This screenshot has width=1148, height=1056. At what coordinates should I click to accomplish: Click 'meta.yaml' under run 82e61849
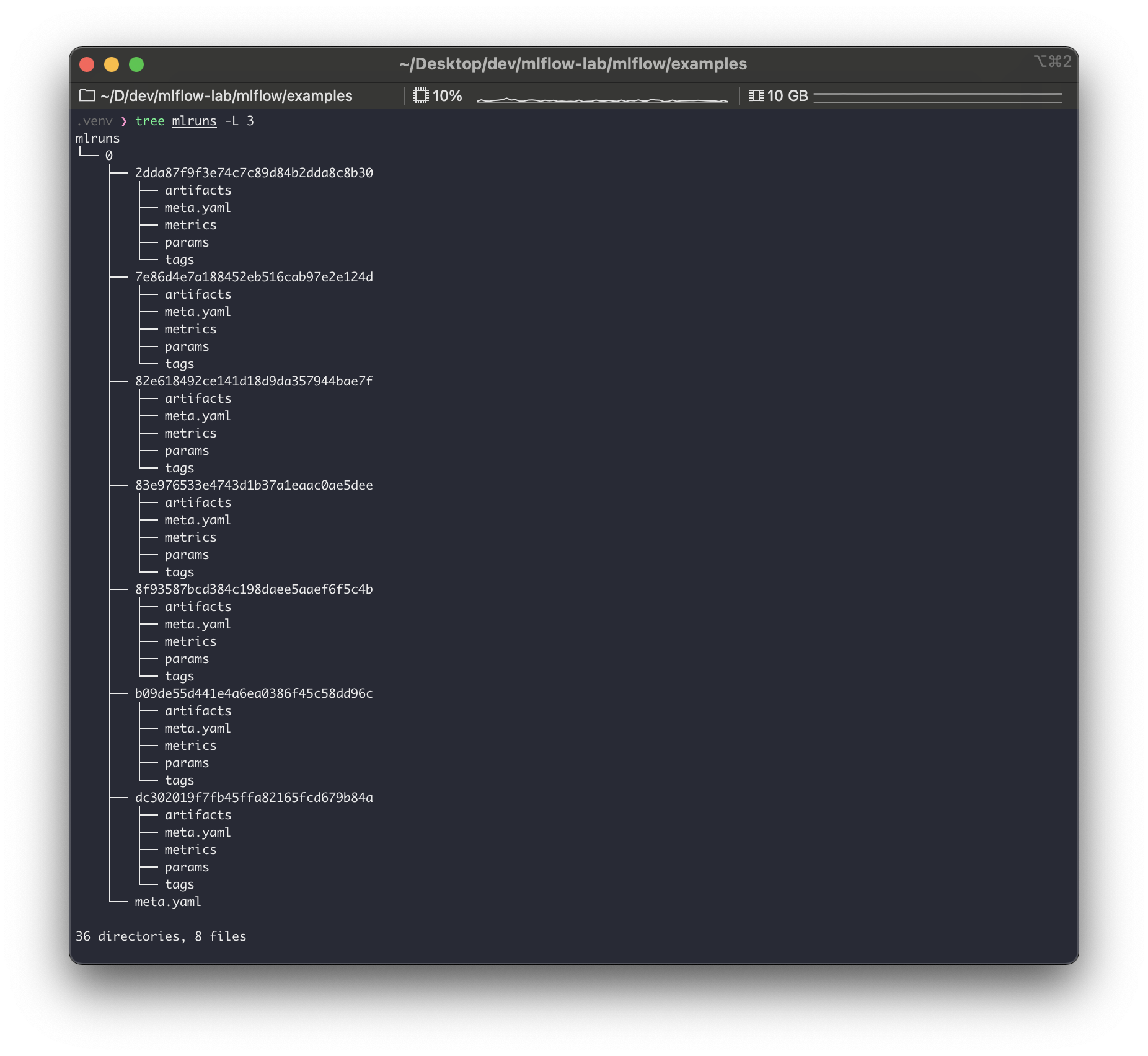coord(198,416)
